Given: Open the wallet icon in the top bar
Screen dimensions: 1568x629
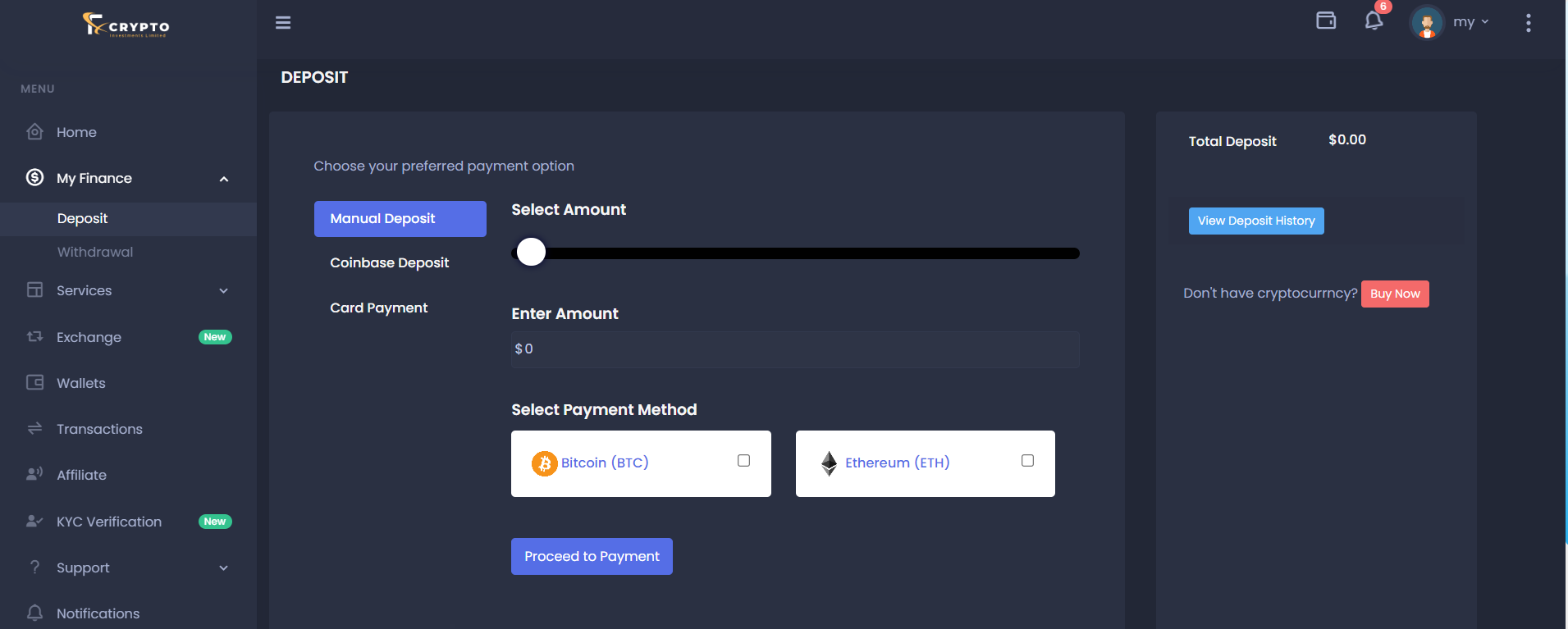Looking at the screenshot, I should click(x=1326, y=21).
